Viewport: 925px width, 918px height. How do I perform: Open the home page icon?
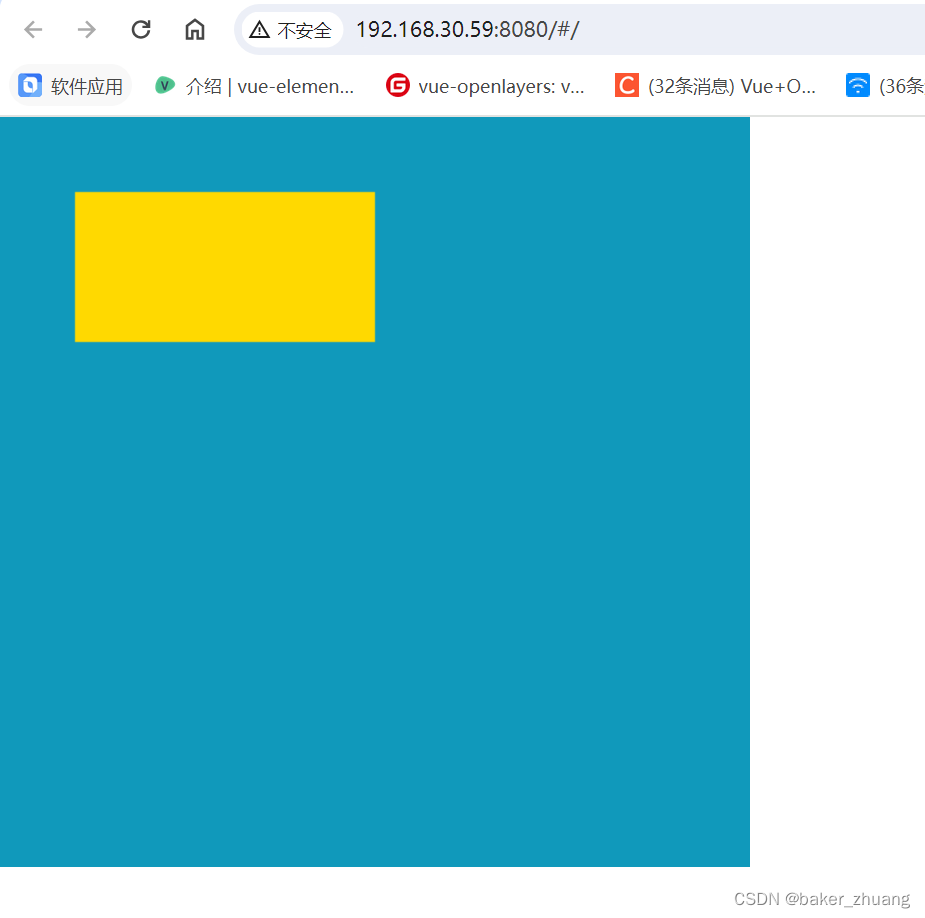[x=195, y=29]
